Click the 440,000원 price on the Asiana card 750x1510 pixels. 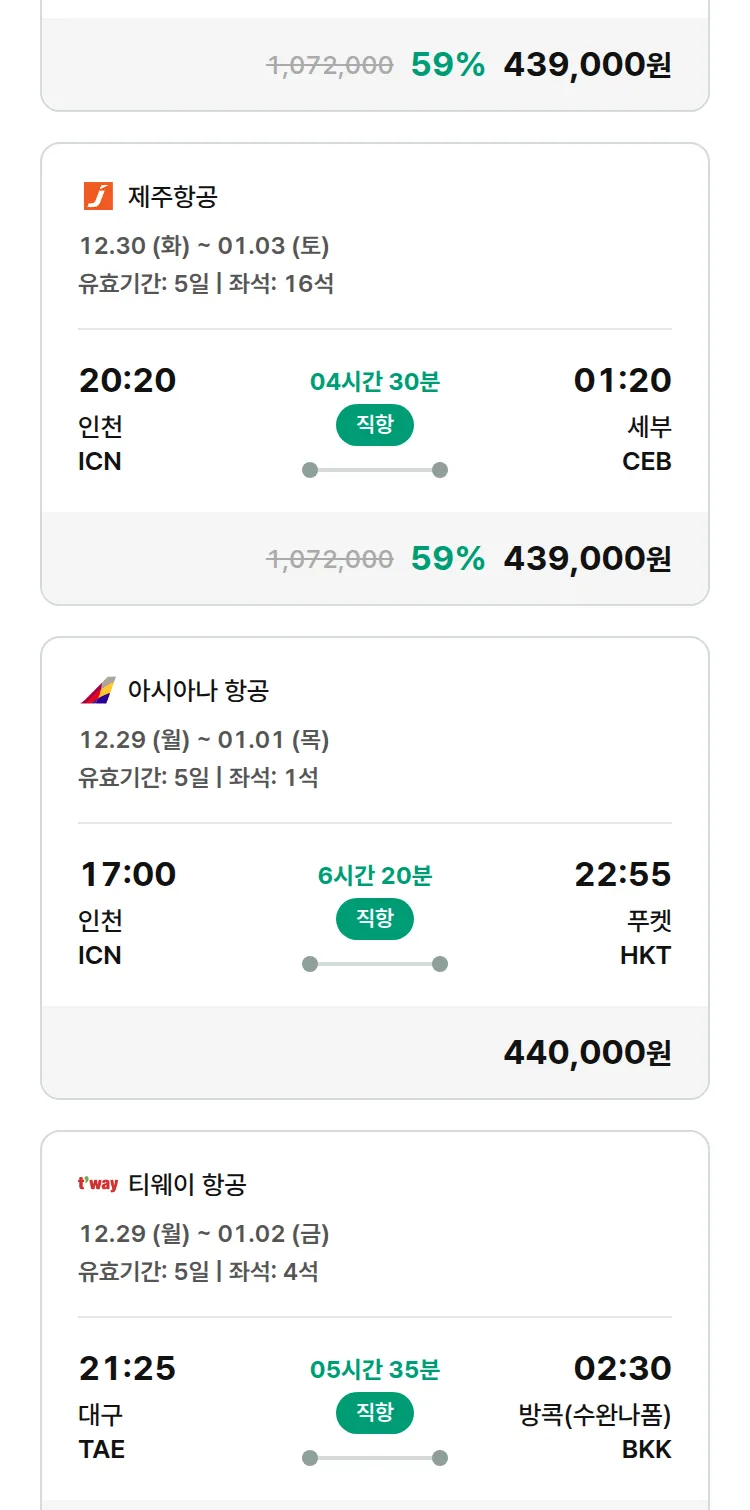coord(587,1052)
